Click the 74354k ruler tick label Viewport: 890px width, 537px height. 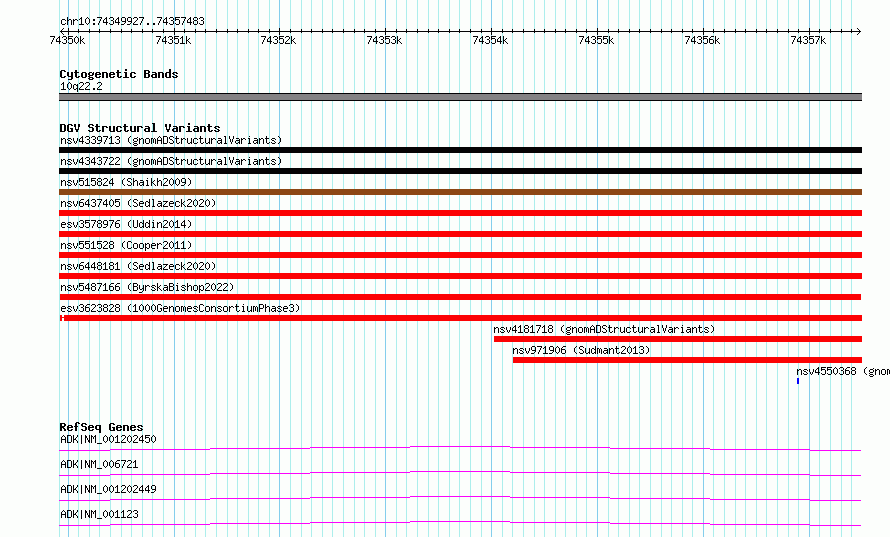tap(490, 40)
